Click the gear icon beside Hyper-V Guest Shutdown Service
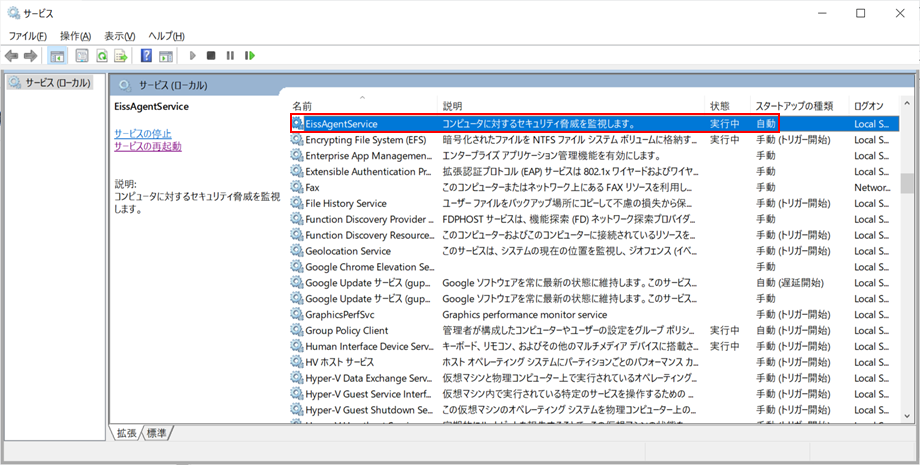 297,409
